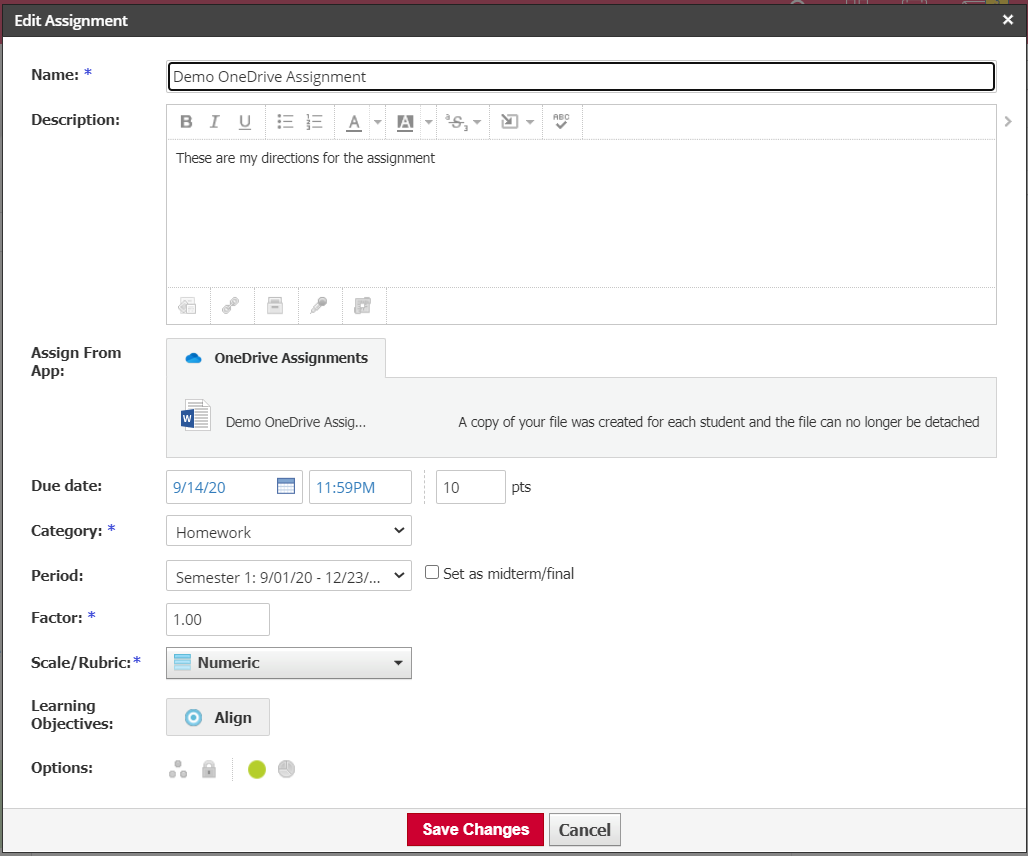Open the Scale/Rubric Numeric dropdown
Screen dimensions: 1028x856
pos(288,663)
